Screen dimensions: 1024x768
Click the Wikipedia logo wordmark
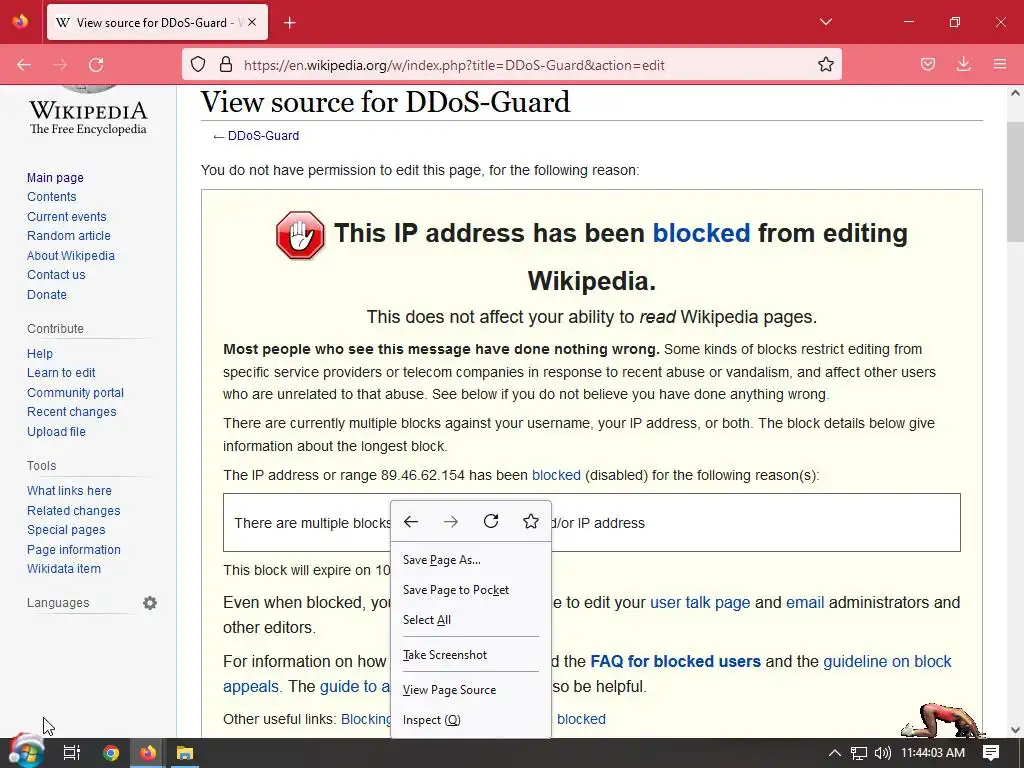click(x=88, y=116)
